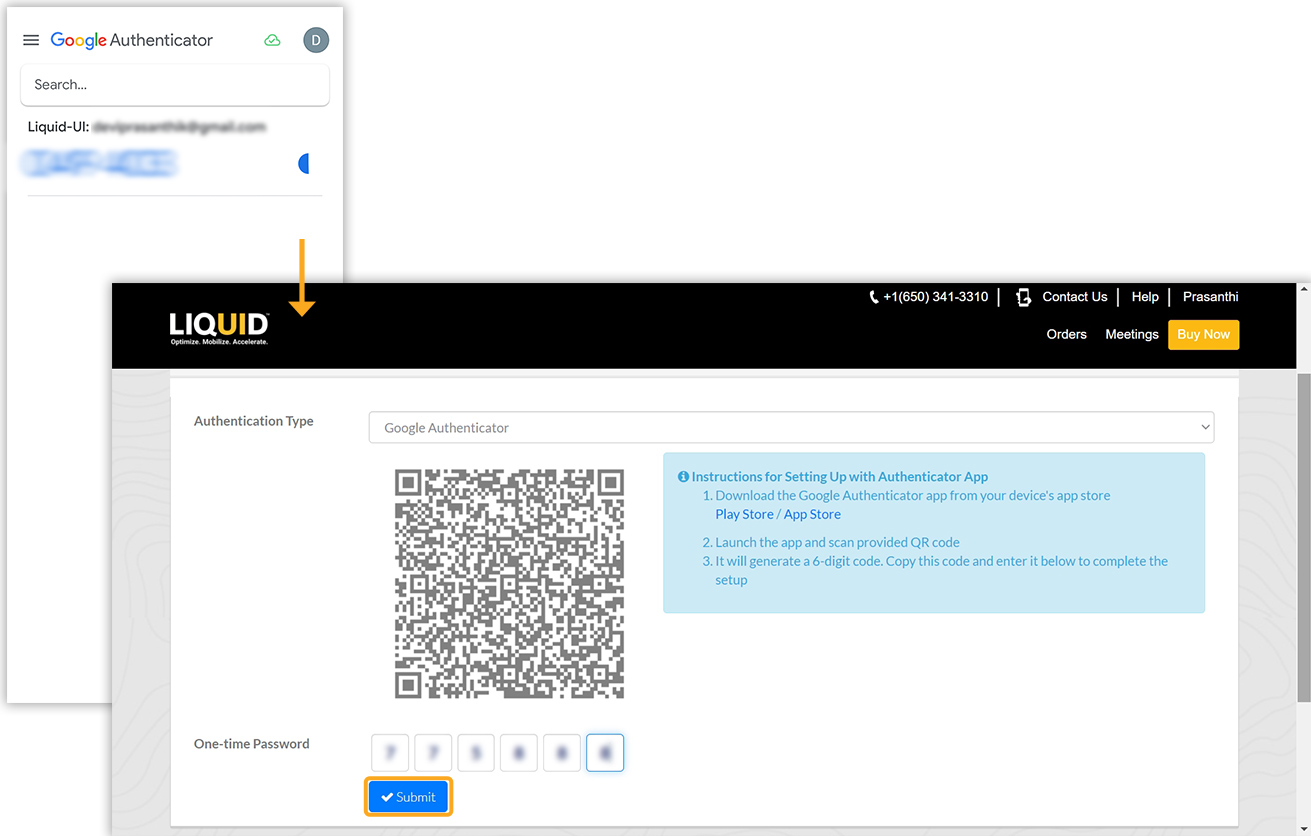Click the Buy Now button
The image size is (1311, 836).
[1203, 334]
